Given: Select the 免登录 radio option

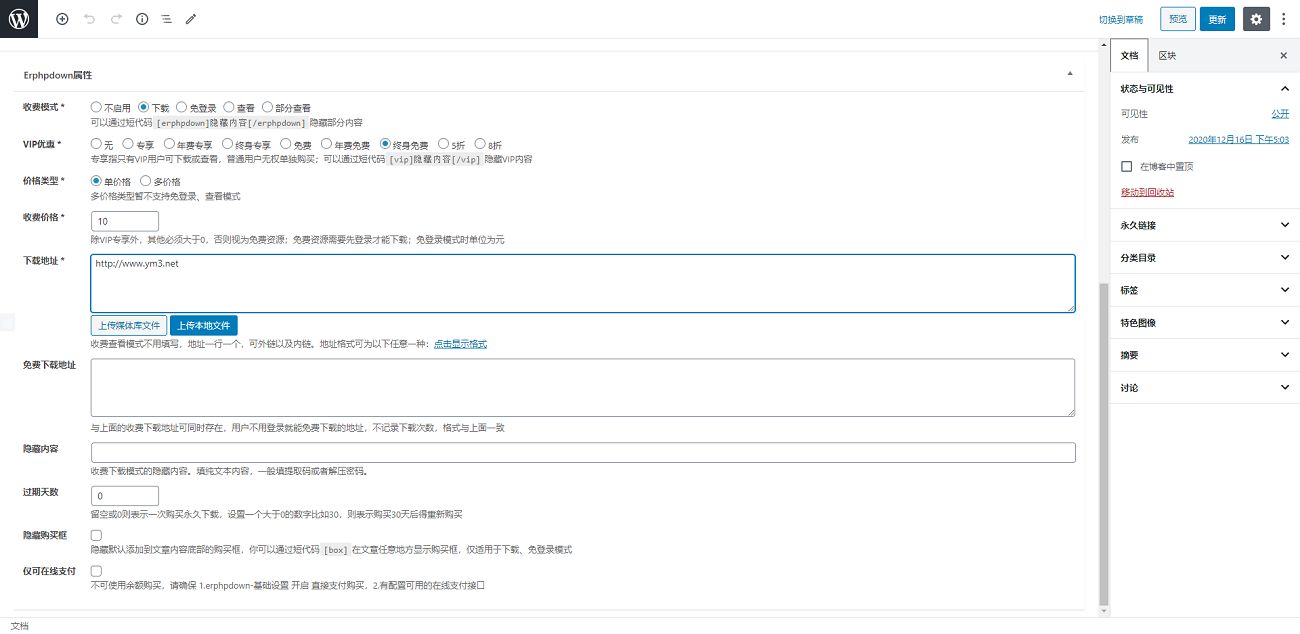Looking at the screenshot, I should pyautogui.click(x=181, y=107).
